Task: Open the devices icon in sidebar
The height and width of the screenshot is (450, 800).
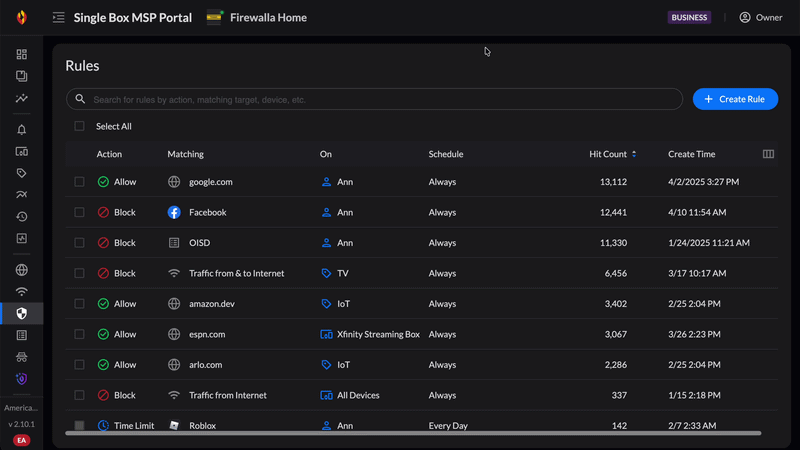Action: [21, 152]
